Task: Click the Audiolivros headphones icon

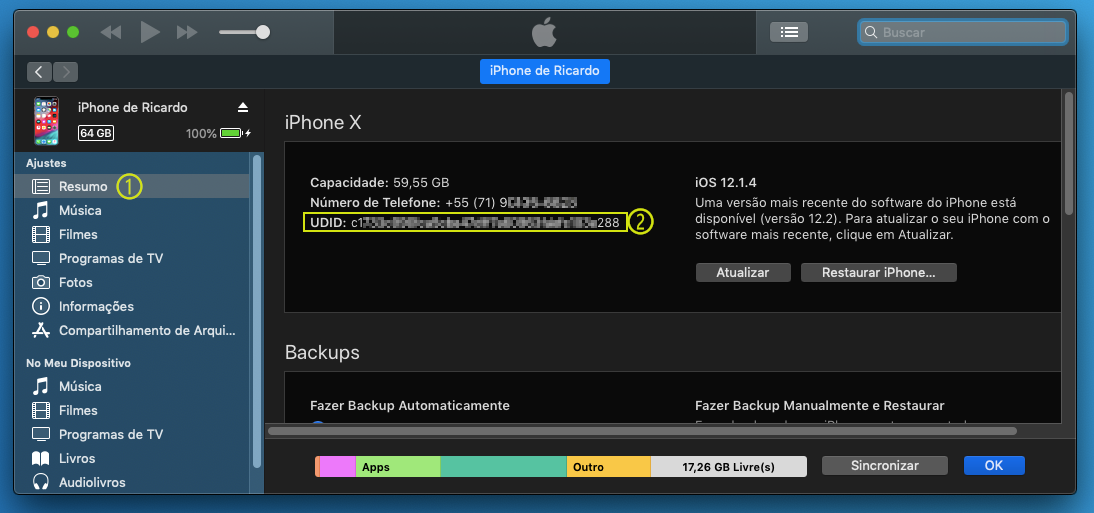Action: click(41, 482)
